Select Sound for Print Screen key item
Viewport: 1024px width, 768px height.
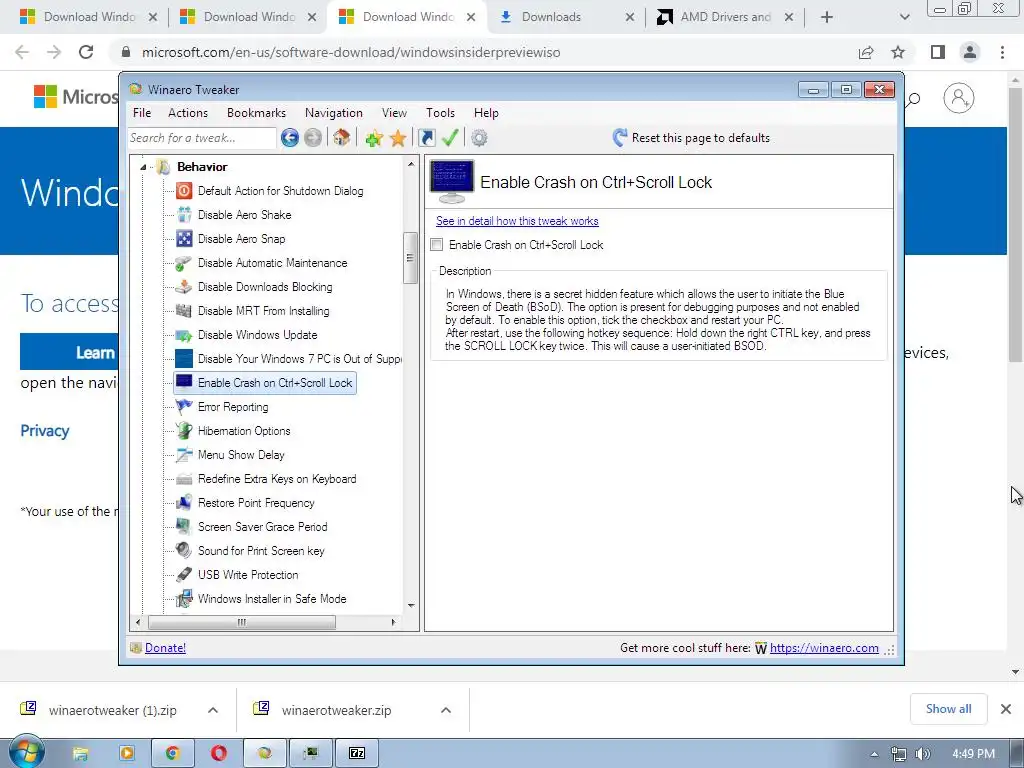click(x=261, y=551)
